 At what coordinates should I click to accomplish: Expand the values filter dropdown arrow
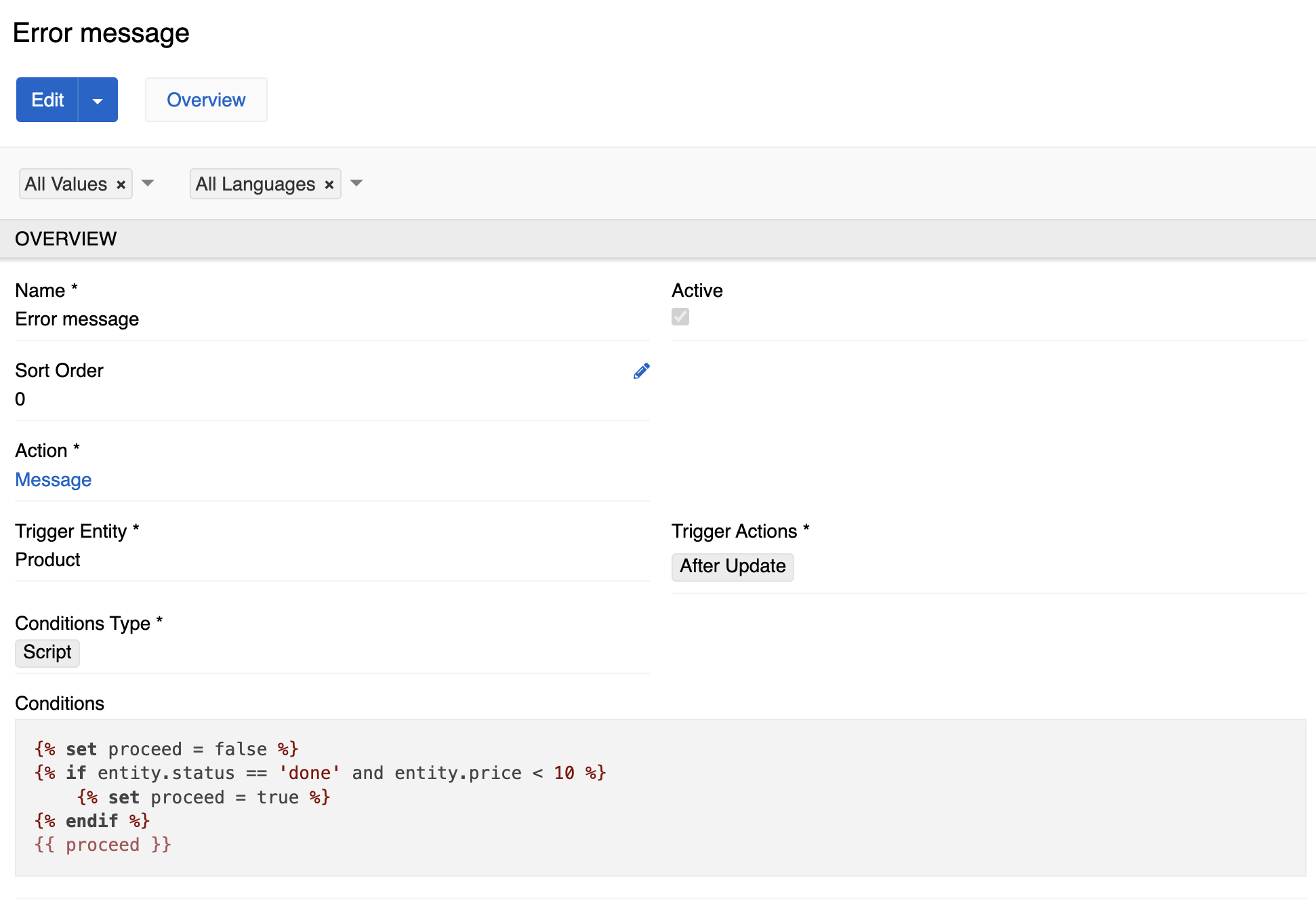pos(148,183)
